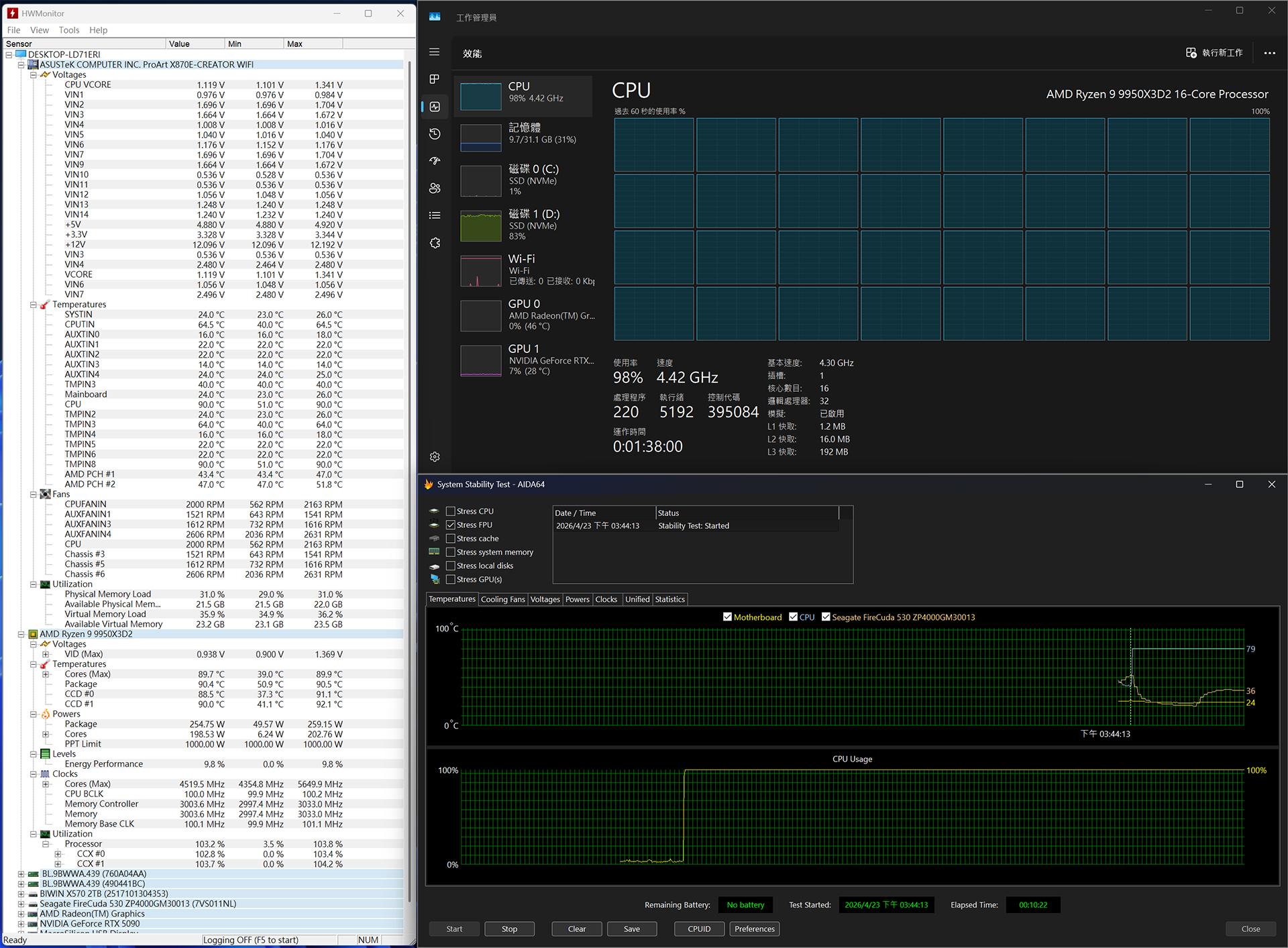Enable the Stress CPU checkbox

[x=451, y=511]
